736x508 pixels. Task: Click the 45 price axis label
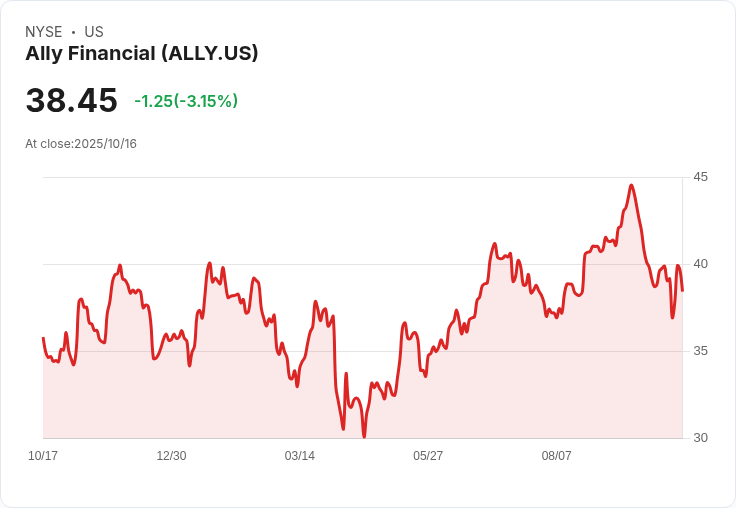pyautogui.click(x=700, y=177)
